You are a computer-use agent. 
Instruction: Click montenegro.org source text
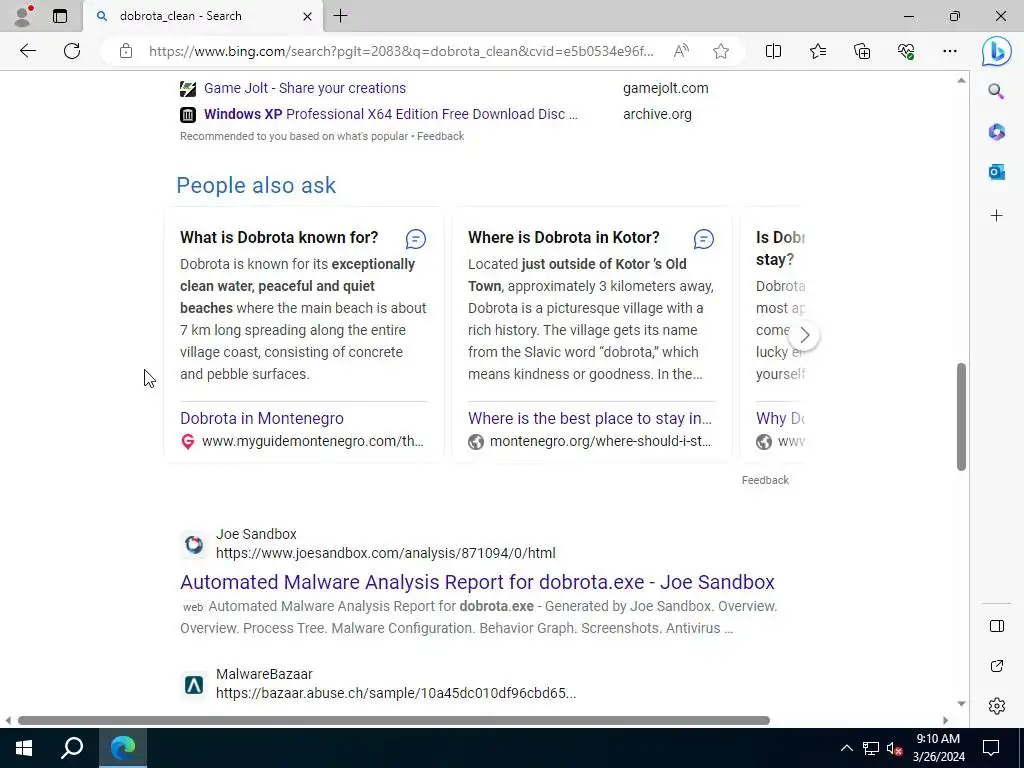(x=600, y=441)
